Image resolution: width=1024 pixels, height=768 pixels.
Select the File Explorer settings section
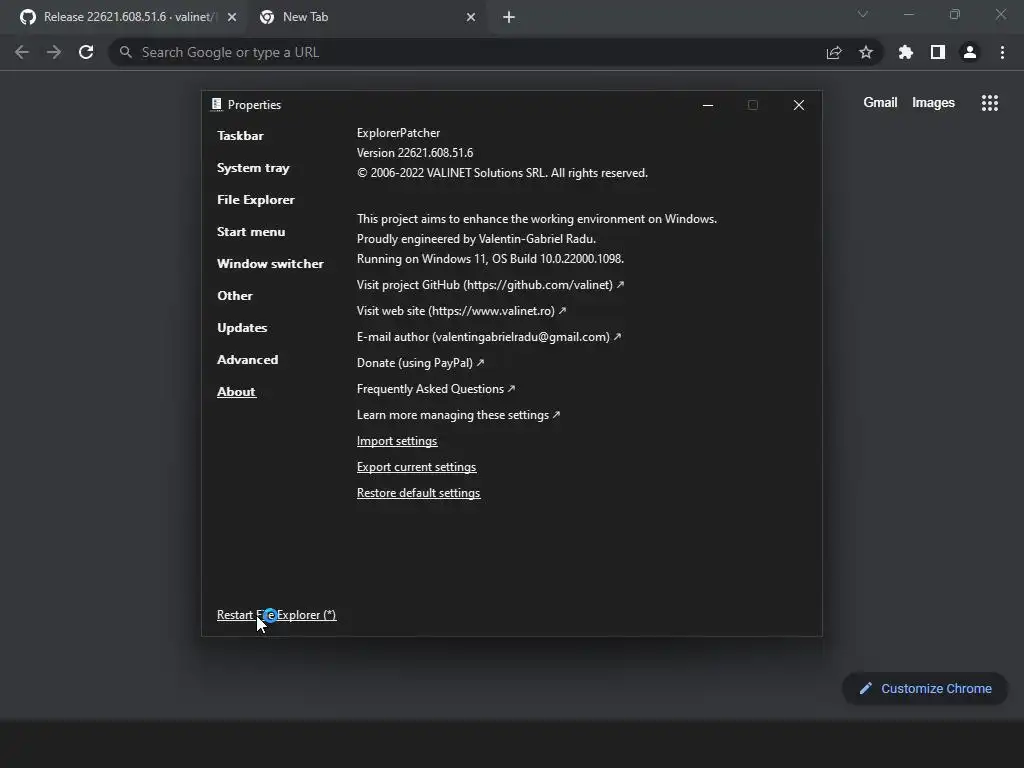pyautogui.click(x=255, y=200)
